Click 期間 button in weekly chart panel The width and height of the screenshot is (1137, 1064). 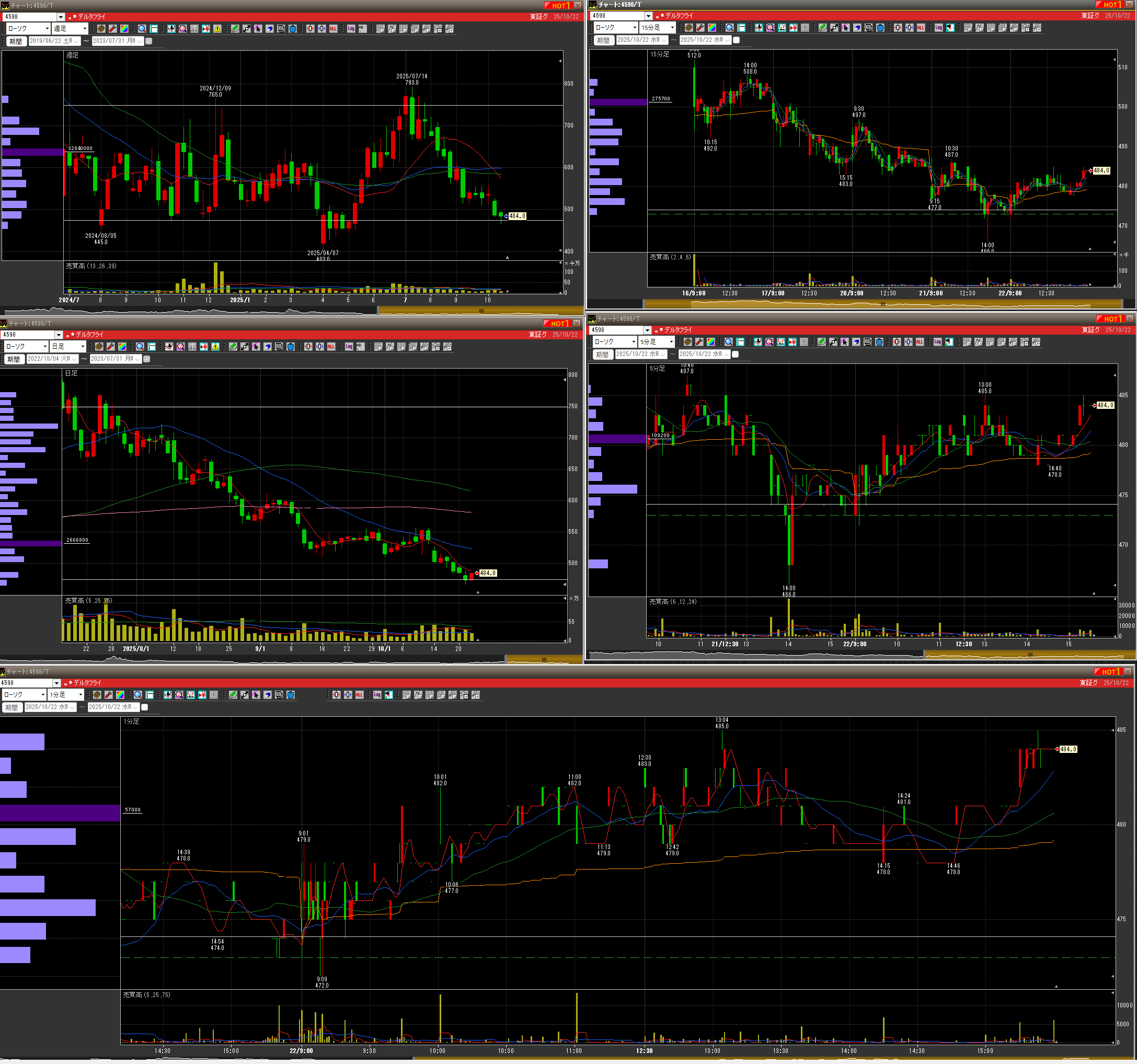(16, 41)
